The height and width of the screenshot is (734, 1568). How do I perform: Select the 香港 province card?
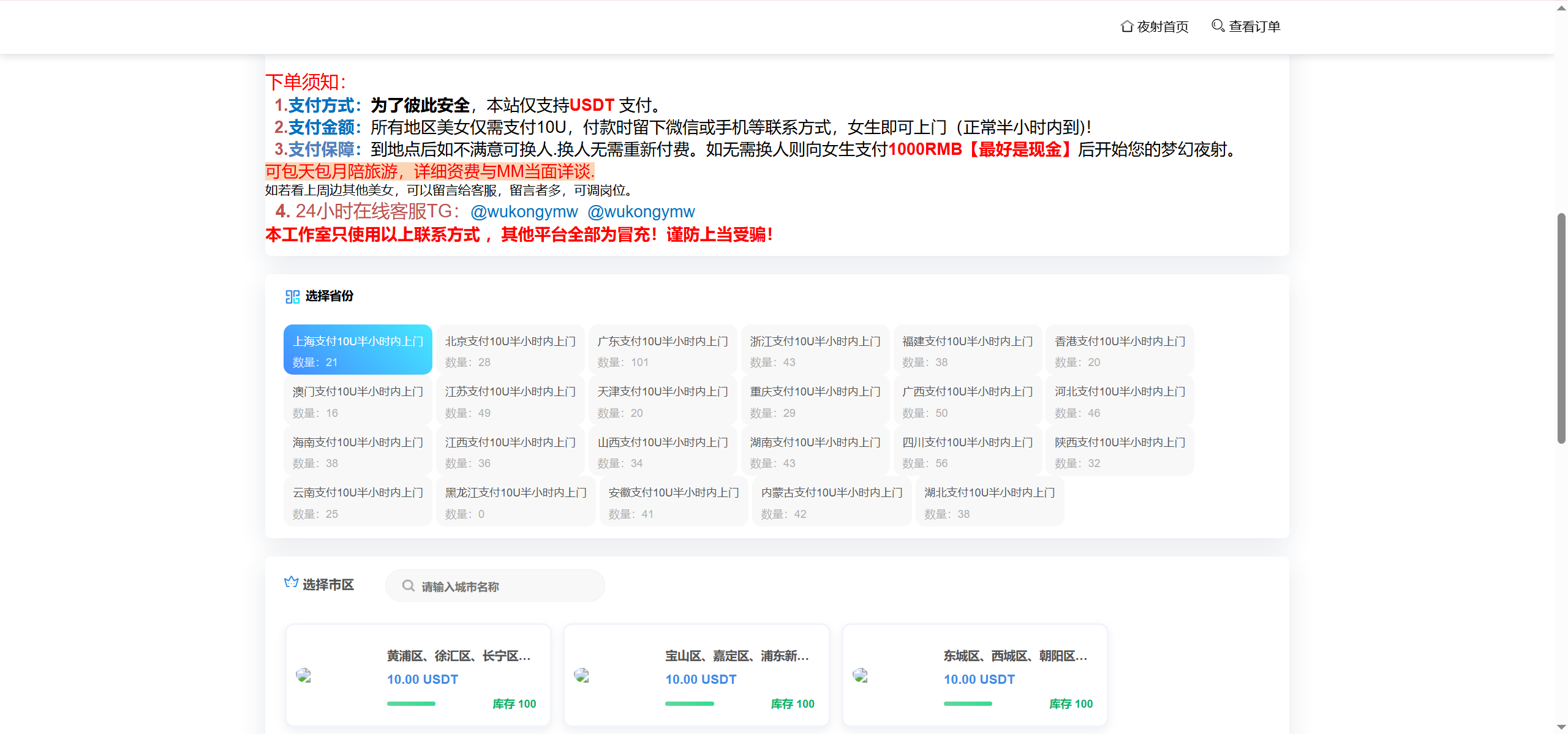pyautogui.click(x=1119, y=350)
